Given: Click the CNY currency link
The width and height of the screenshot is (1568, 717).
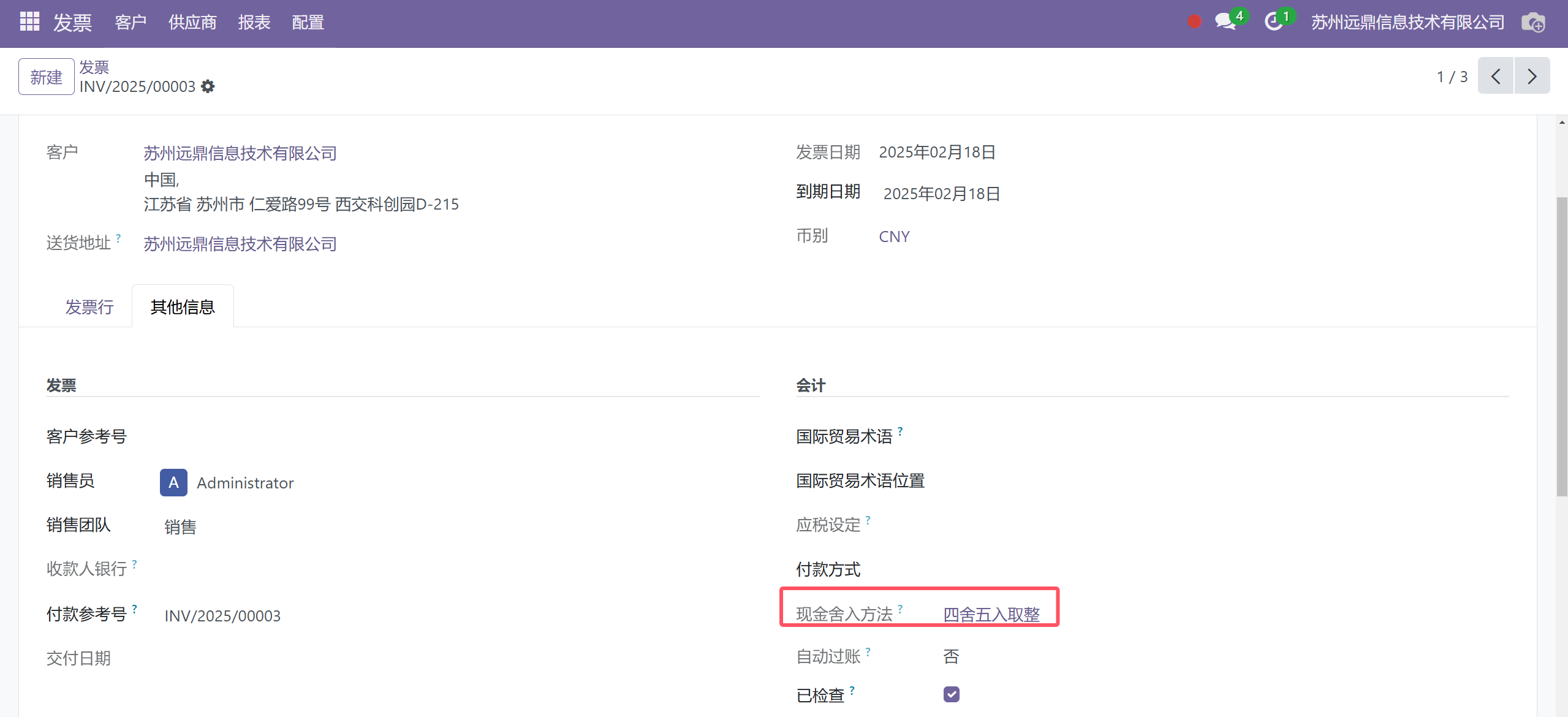Looking at the screenshot, I should pyautogui.click(x=894, y=237).
